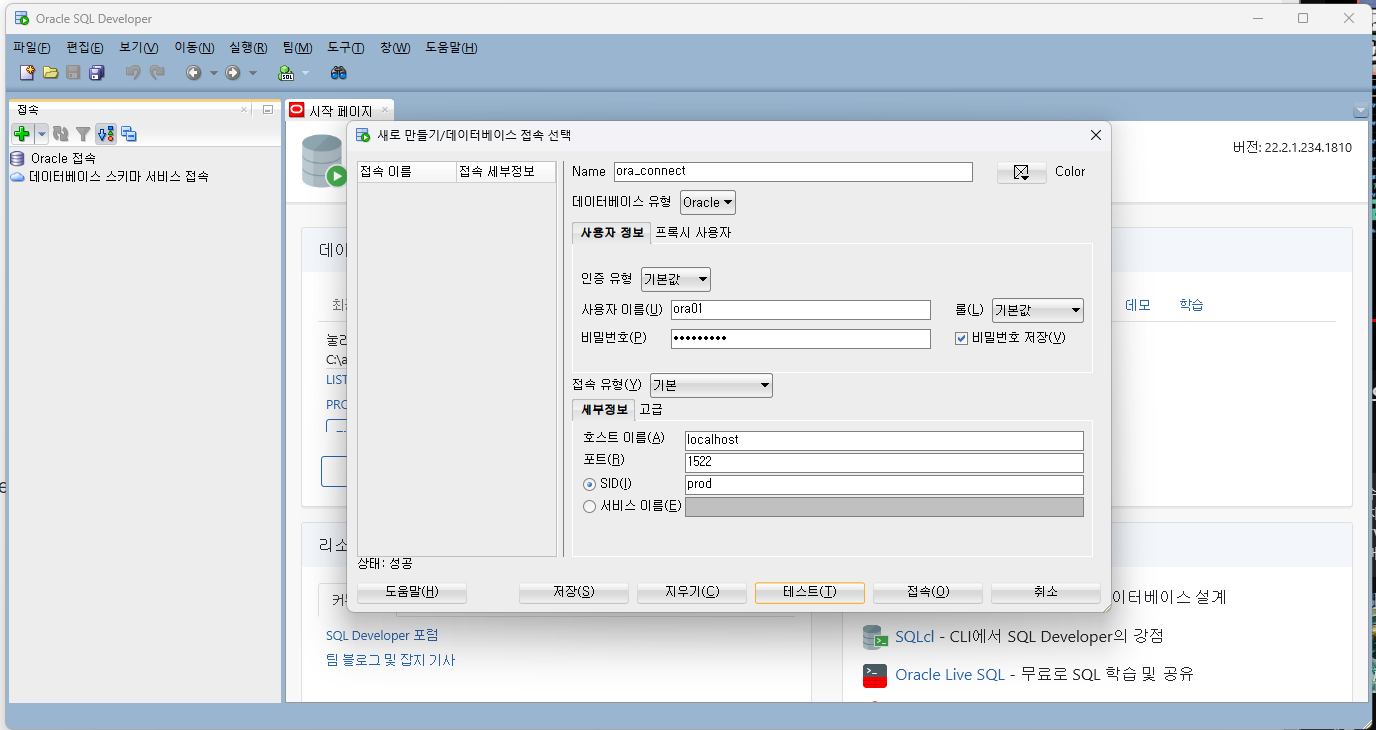
Task: Open the 도구 menu
Action: click(346, 48)
